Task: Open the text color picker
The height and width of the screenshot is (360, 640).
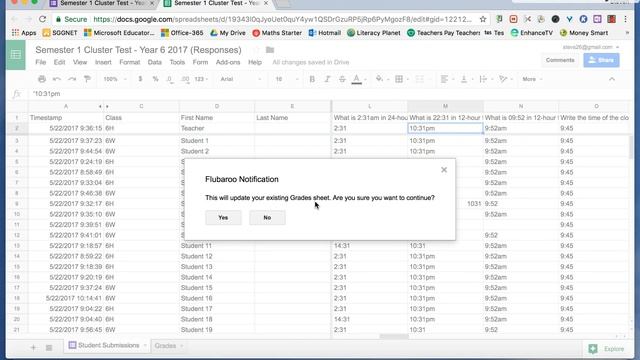Action: tap(357, 79)
